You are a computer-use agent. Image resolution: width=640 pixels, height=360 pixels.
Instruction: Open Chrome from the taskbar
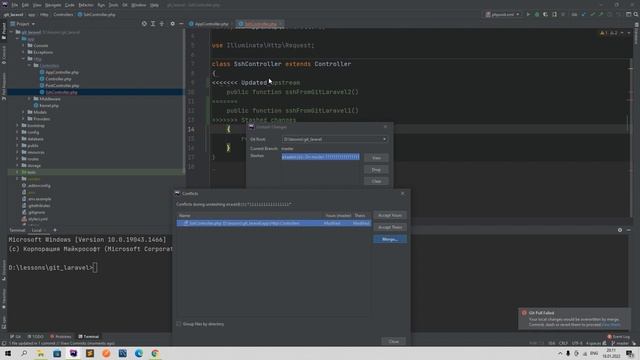(155, 353)
